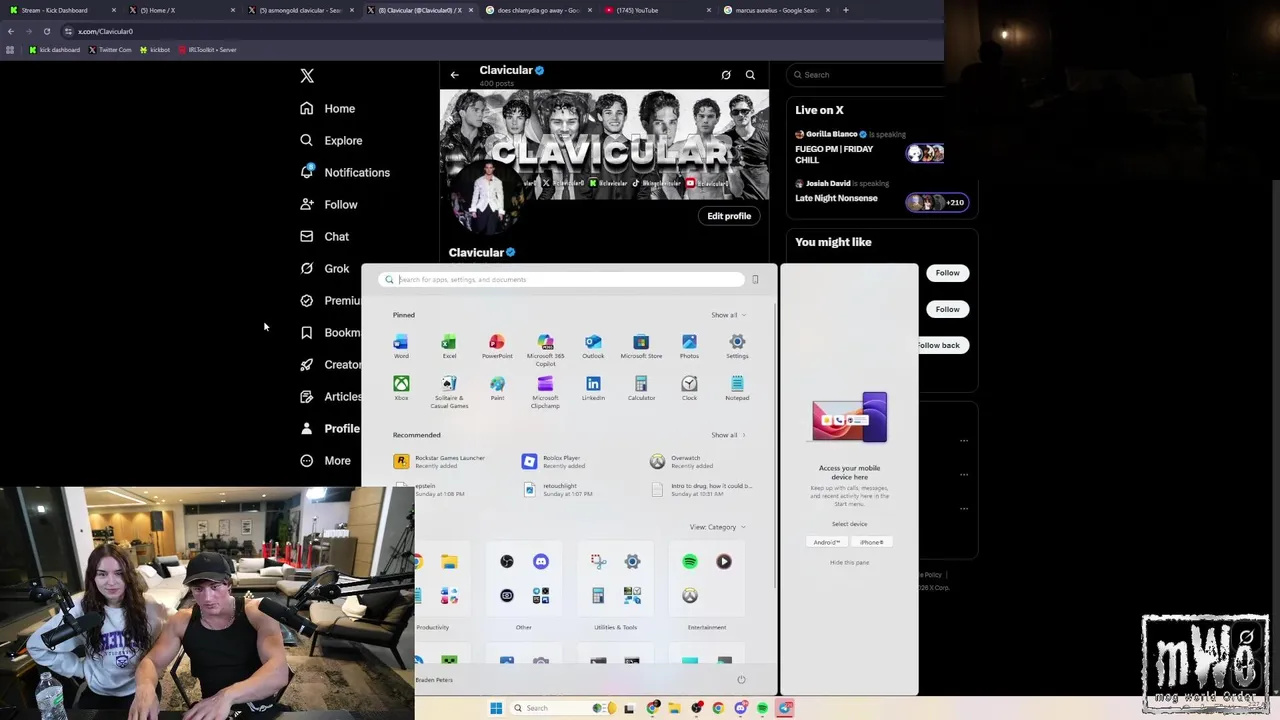Open Grok in X sidebar
Screen dimensions: 1280x720
[324, 269]
